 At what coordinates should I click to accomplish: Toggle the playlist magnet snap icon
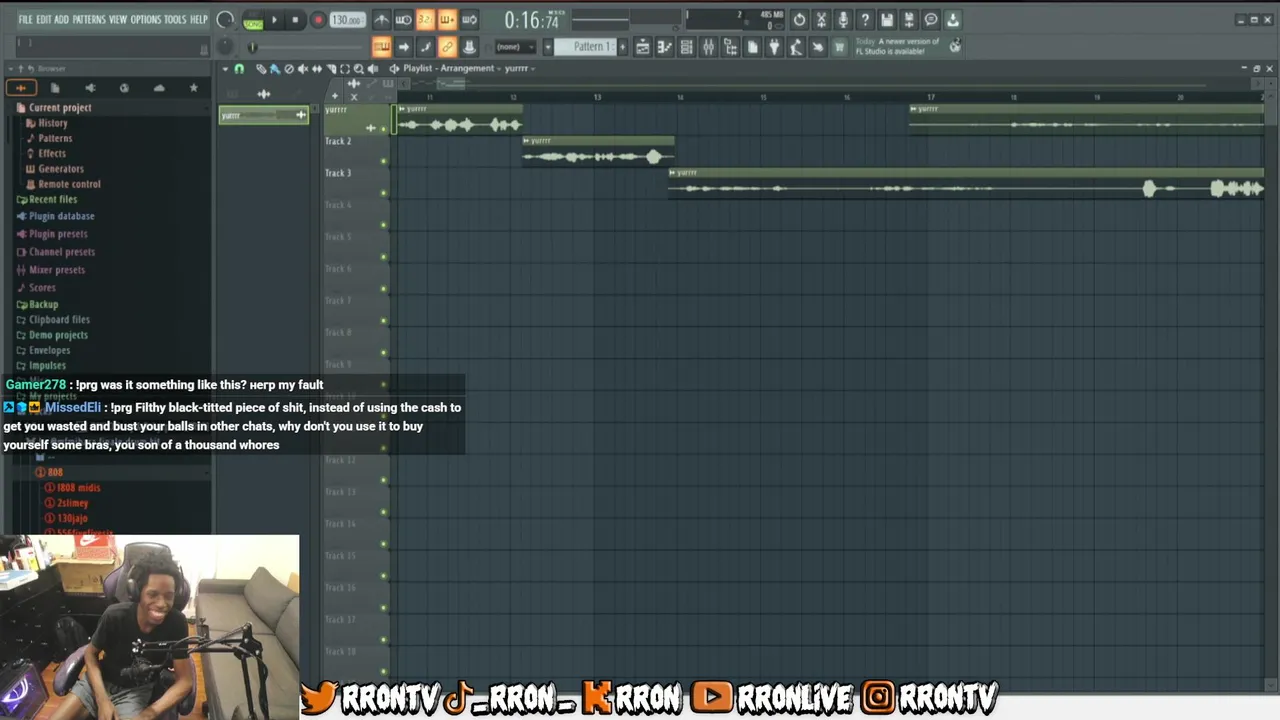coord(239,69)
